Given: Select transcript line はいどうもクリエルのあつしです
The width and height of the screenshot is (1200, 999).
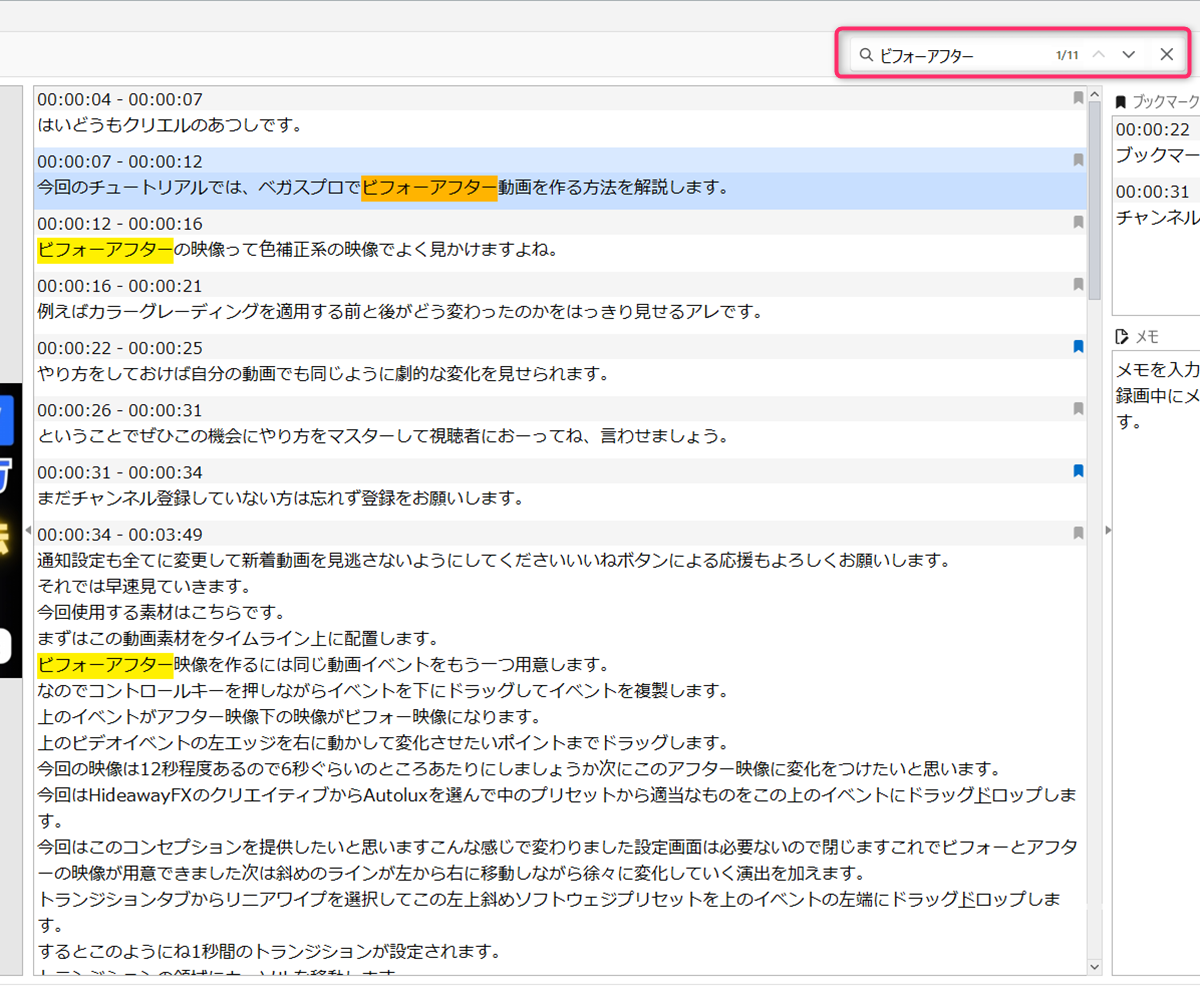Looking at the screenshot, I should point(170,125).
